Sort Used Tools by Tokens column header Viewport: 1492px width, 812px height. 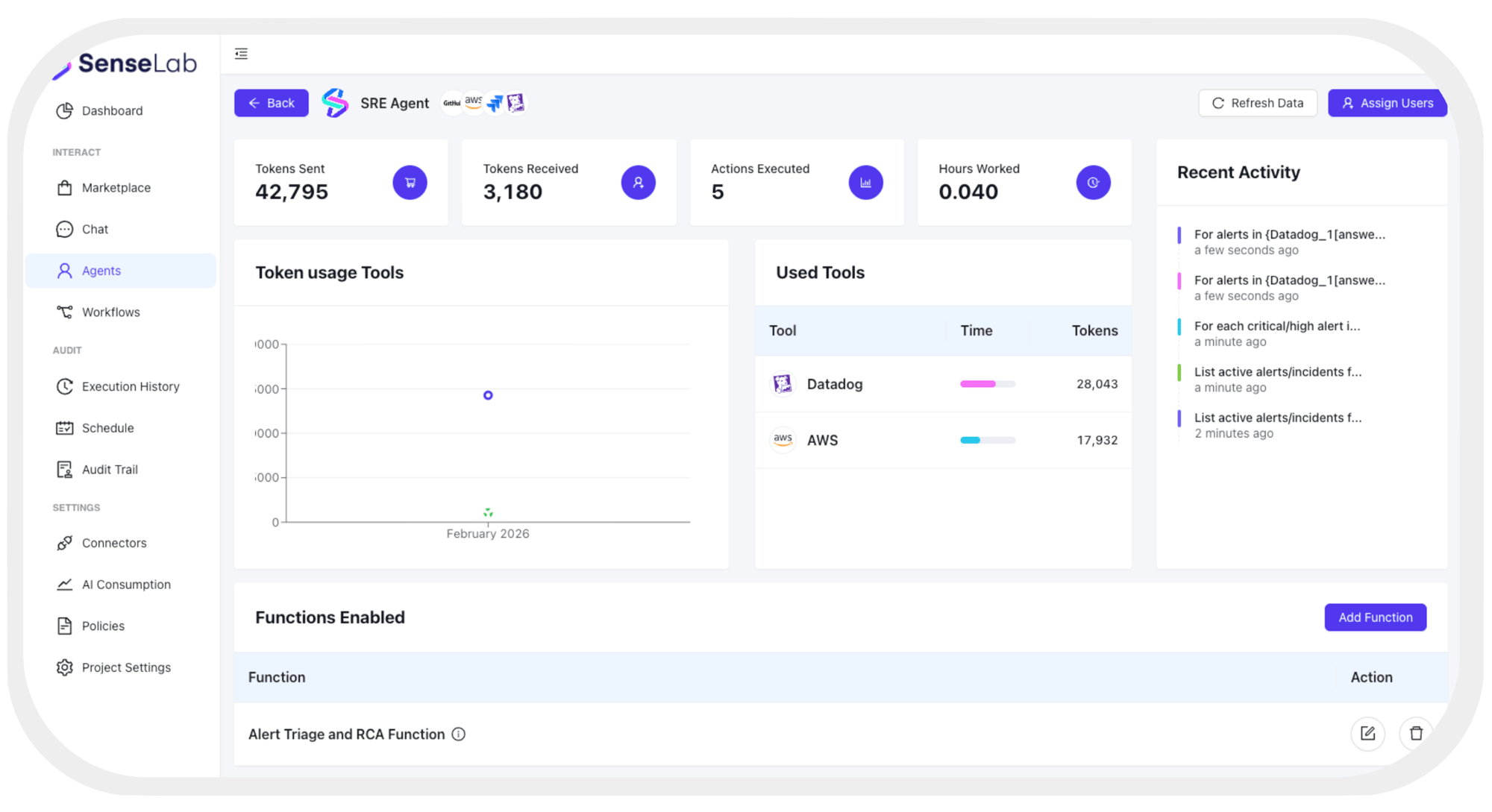coord(1094,330)
